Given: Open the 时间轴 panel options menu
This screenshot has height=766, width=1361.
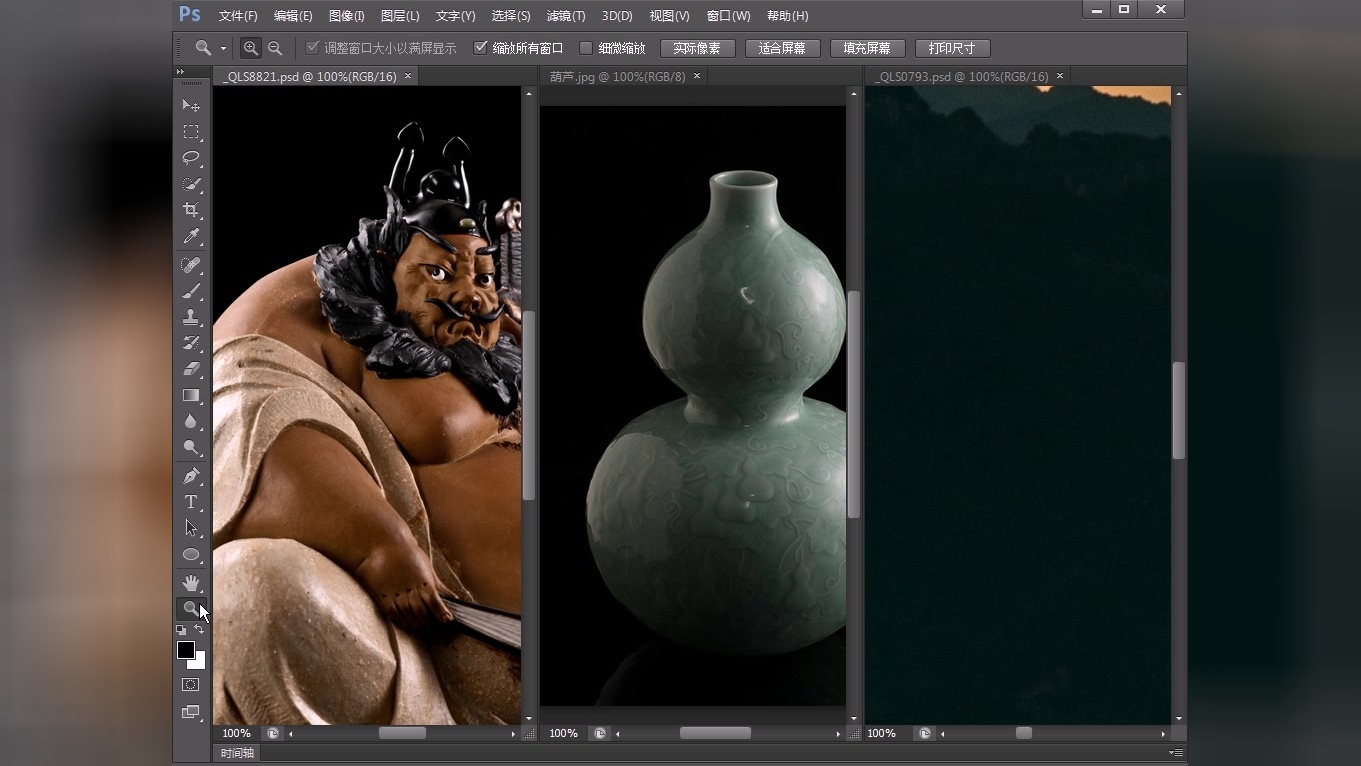Looking at the screenshot, I should point(1177,752).
